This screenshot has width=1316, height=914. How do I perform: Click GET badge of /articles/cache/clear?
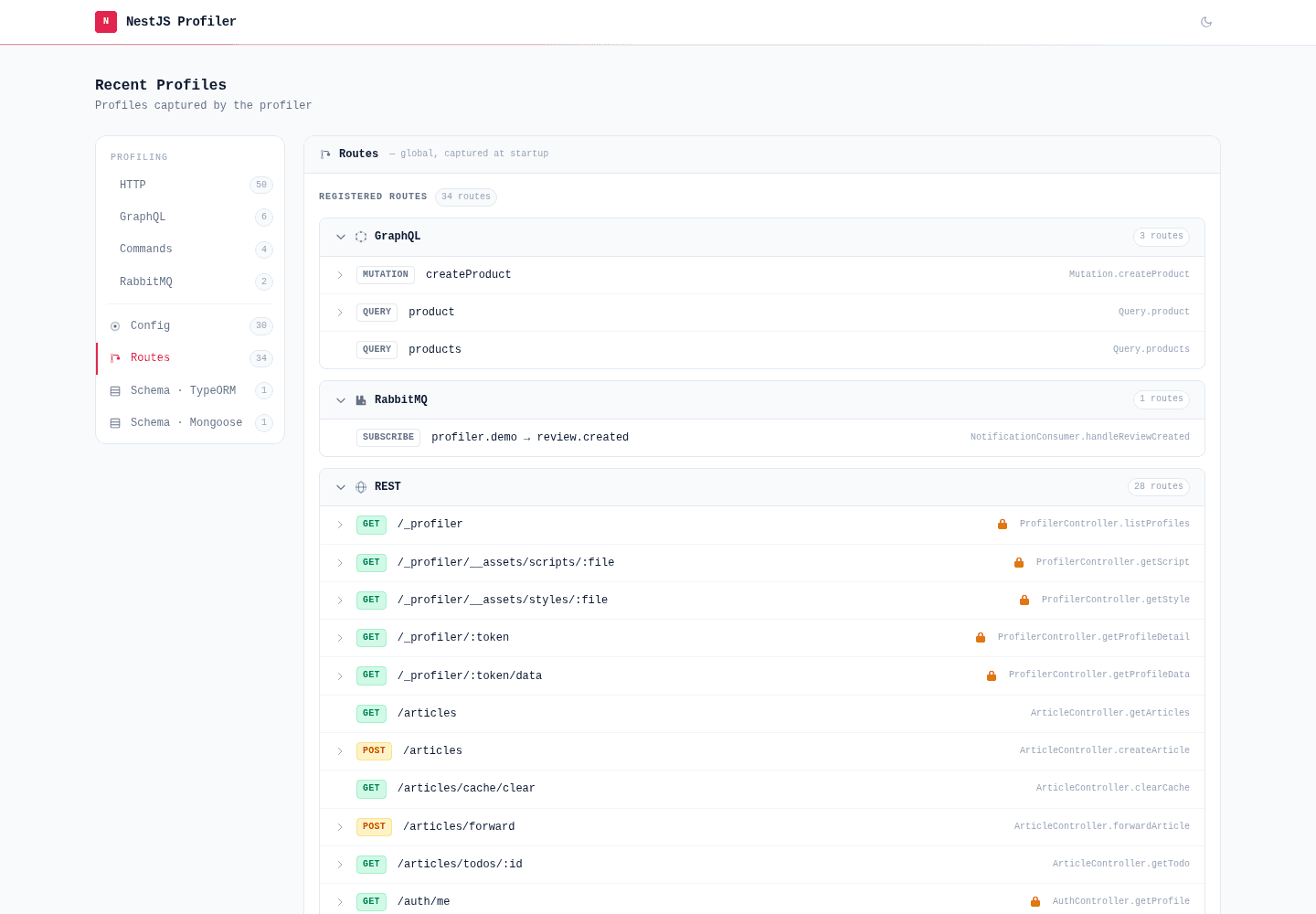(x=371, y=789)
